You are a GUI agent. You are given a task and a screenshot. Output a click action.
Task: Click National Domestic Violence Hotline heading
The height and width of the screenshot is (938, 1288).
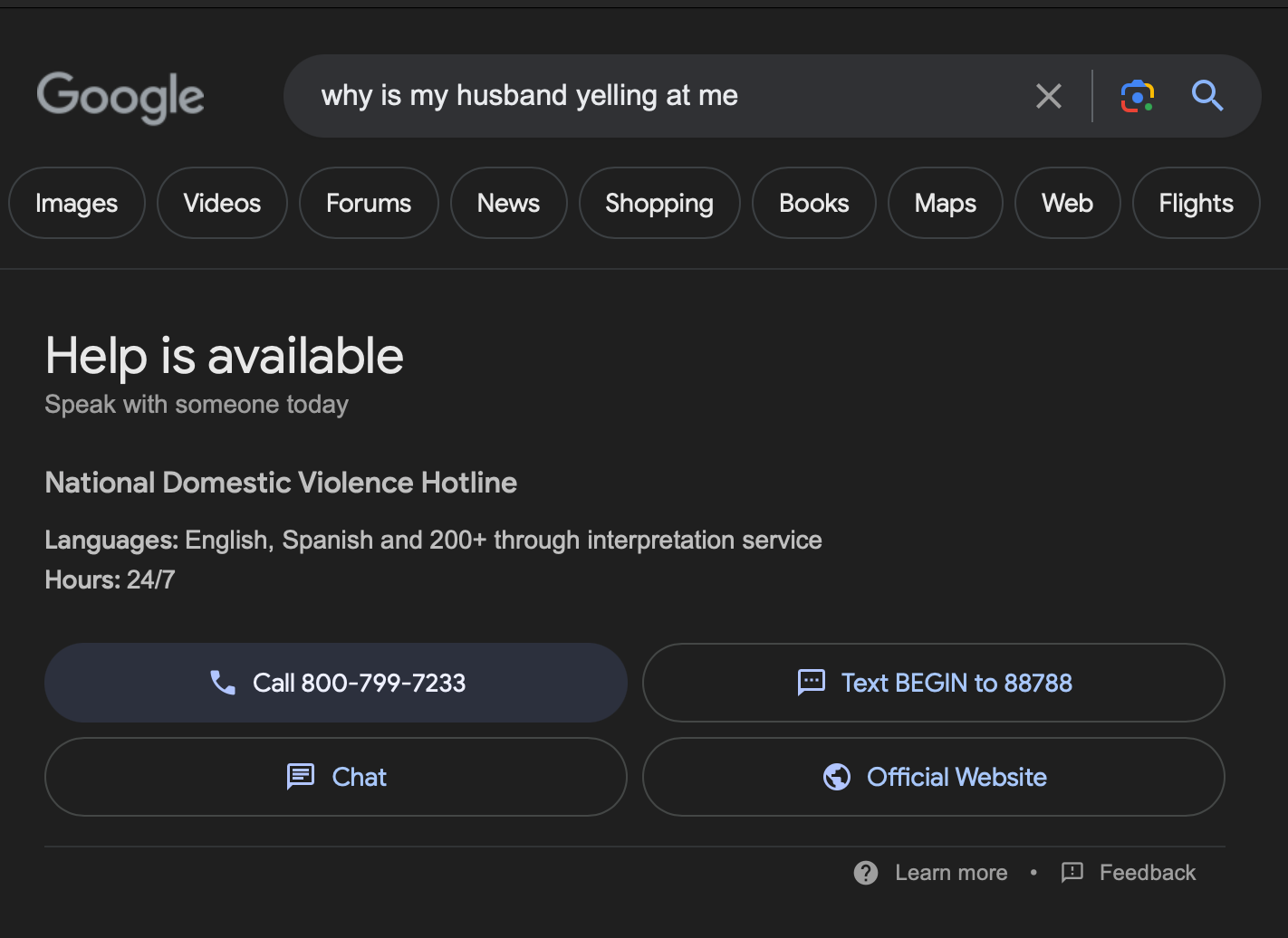tap(281, 483)
